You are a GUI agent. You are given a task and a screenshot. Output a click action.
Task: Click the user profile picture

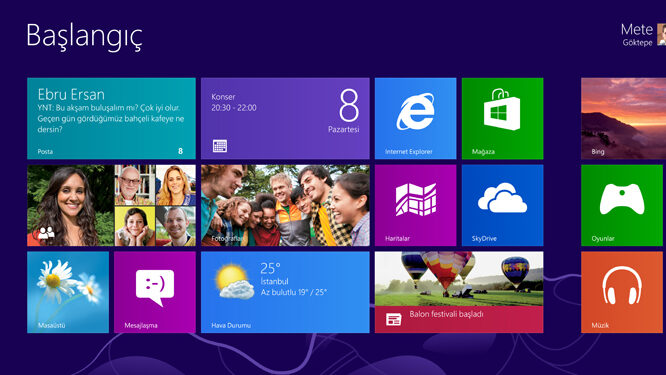coord(661,34)
